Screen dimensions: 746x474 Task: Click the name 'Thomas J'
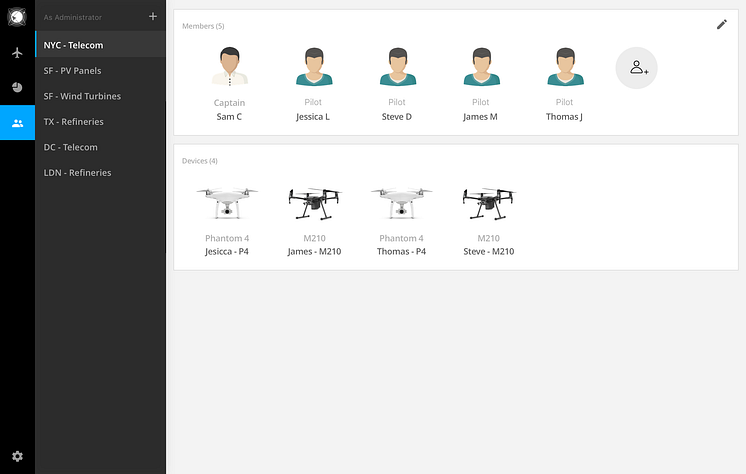coord(564,117)
